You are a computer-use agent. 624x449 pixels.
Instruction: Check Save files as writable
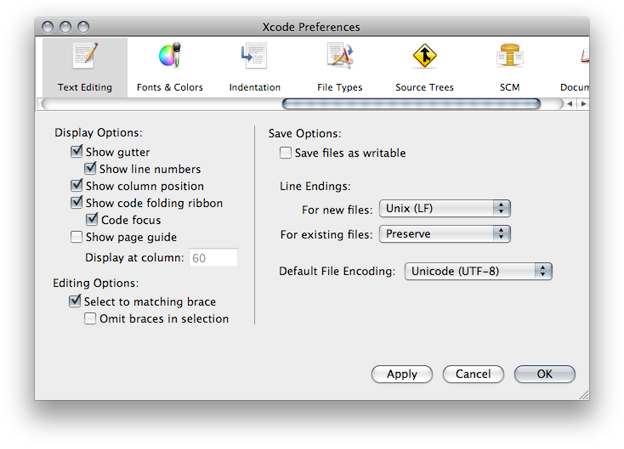coord(285,153)
